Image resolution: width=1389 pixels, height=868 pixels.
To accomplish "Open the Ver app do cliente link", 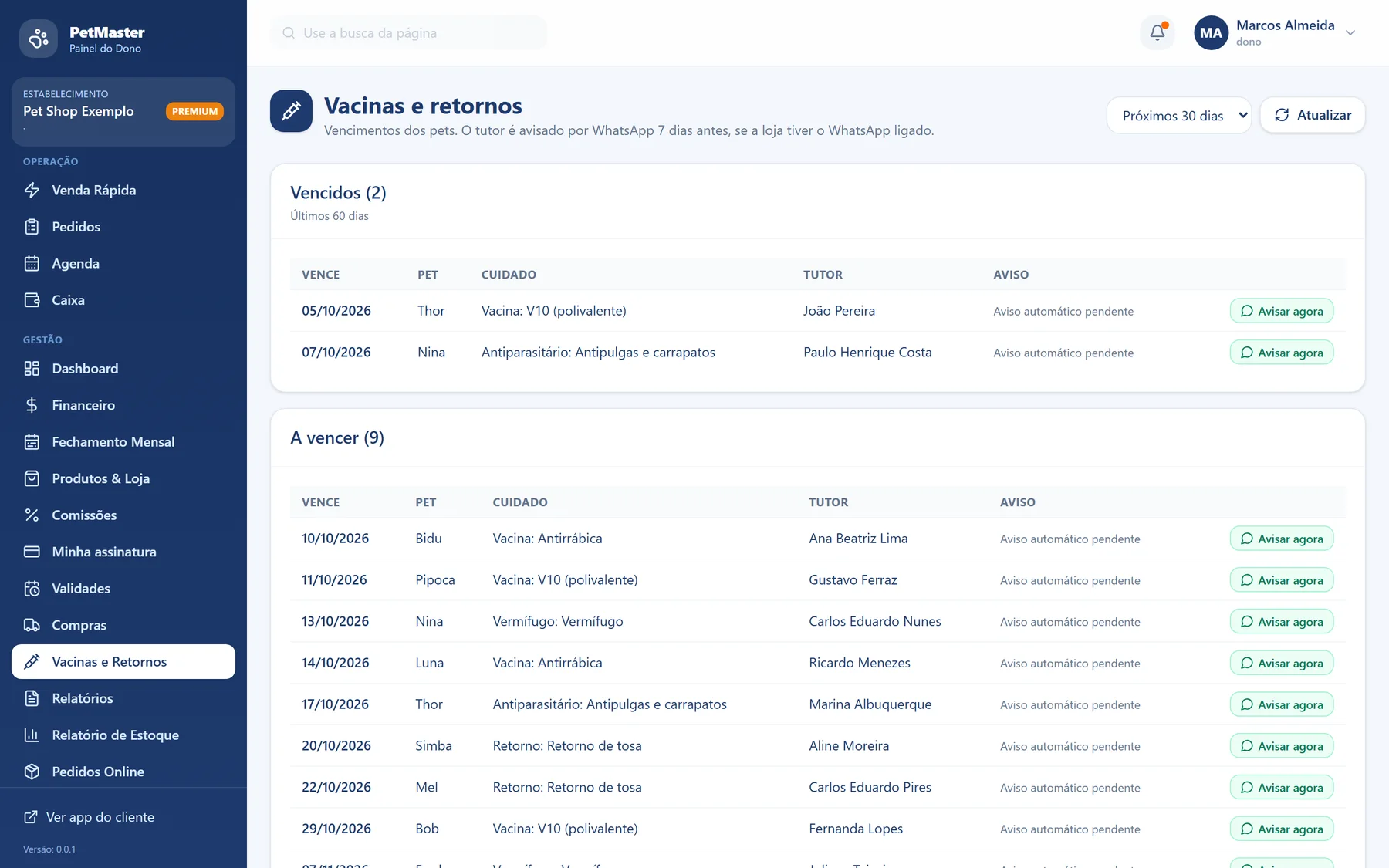I will [89, 817].
